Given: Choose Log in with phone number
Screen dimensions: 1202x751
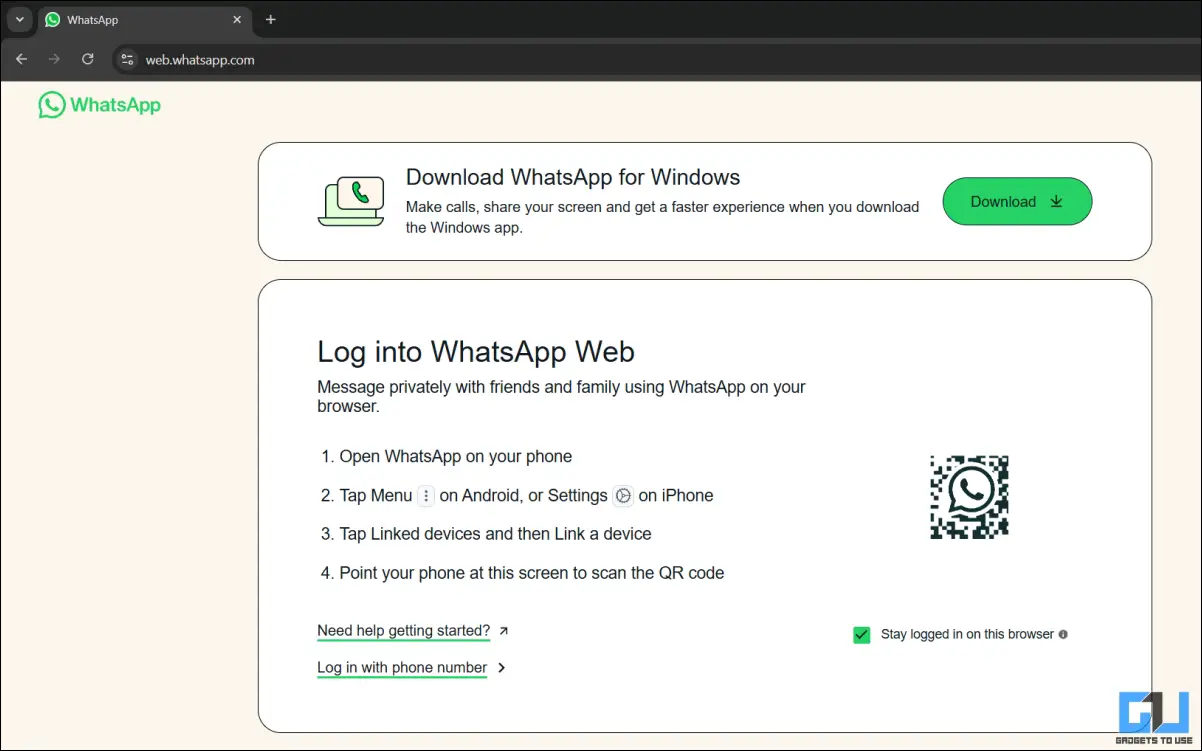Looking at the screenshot, I should (402, 668).
